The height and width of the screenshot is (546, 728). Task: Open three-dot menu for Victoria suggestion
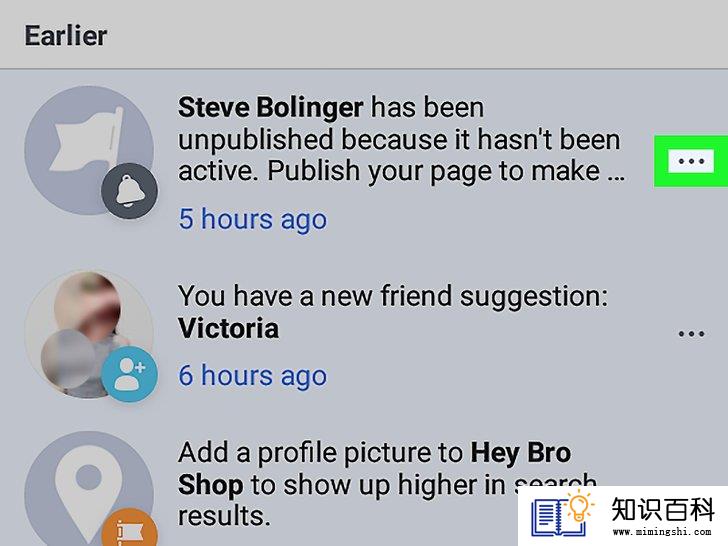691,333
